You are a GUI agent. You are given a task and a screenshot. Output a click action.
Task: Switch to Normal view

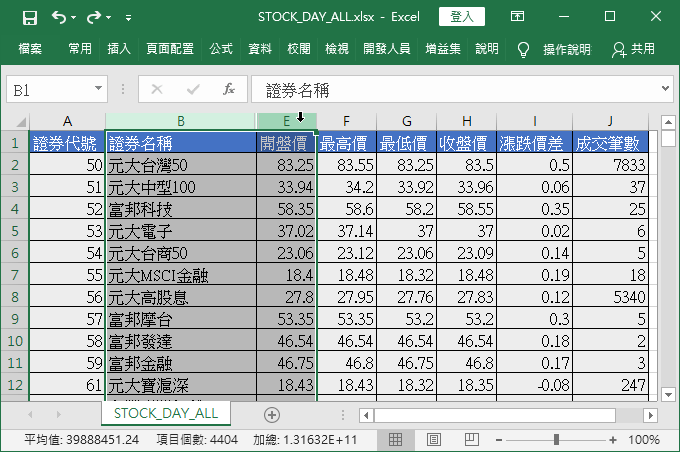(x=395, y=439)
